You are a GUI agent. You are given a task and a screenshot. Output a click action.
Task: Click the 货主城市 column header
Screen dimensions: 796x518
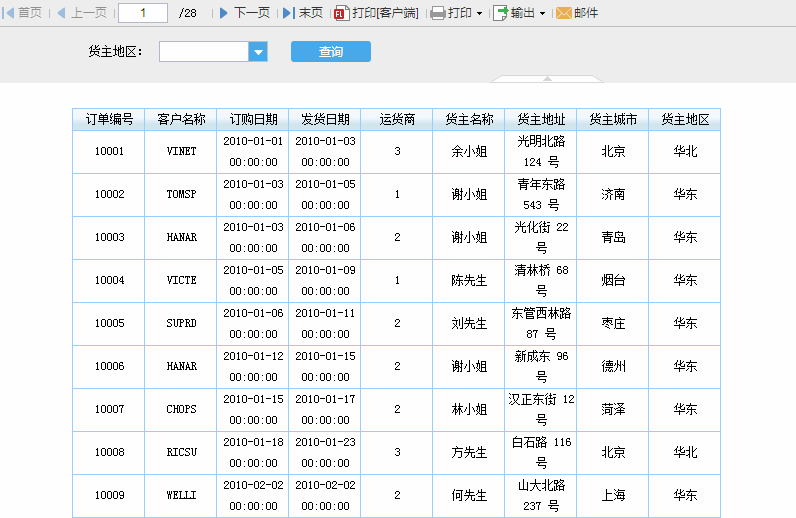pos(613,119)
